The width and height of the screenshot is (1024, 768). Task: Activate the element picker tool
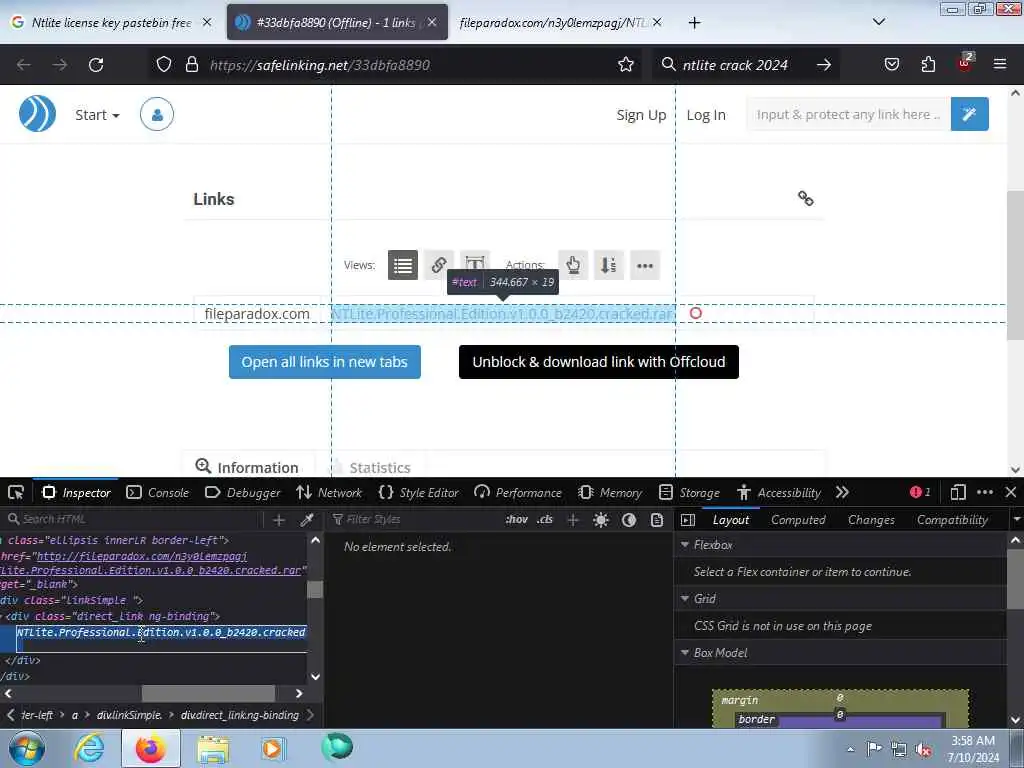pos(16,492)
